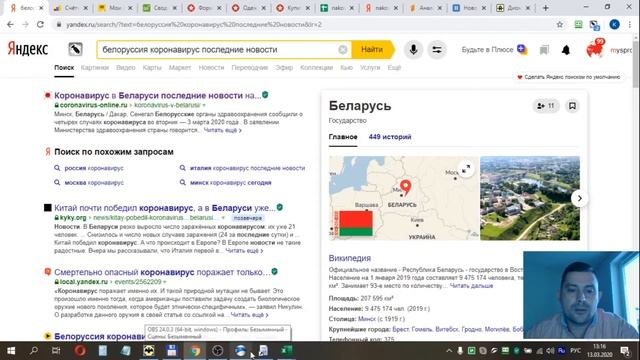Screen dimensions: 640x360
Task: Open the Windows action center
Action: (x=625, y=351)
